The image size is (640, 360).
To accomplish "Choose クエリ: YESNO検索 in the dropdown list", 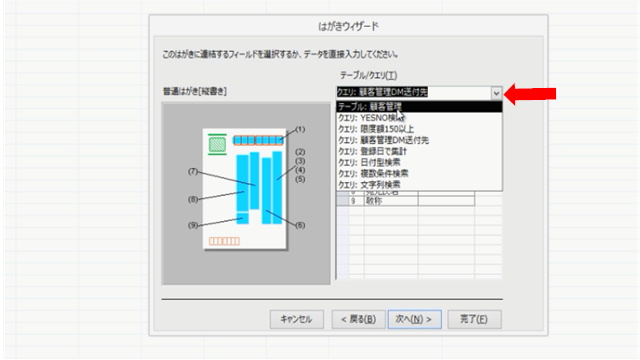I will 419,118.
